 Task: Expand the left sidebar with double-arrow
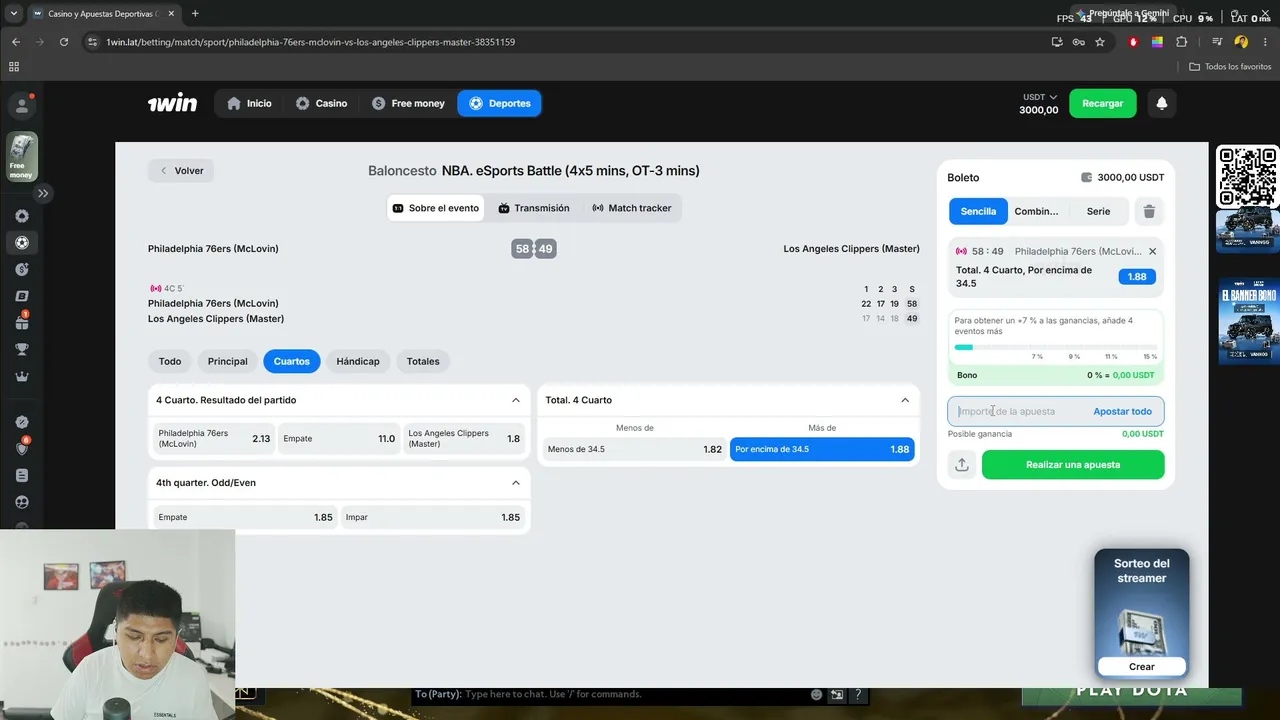[43, 193]
